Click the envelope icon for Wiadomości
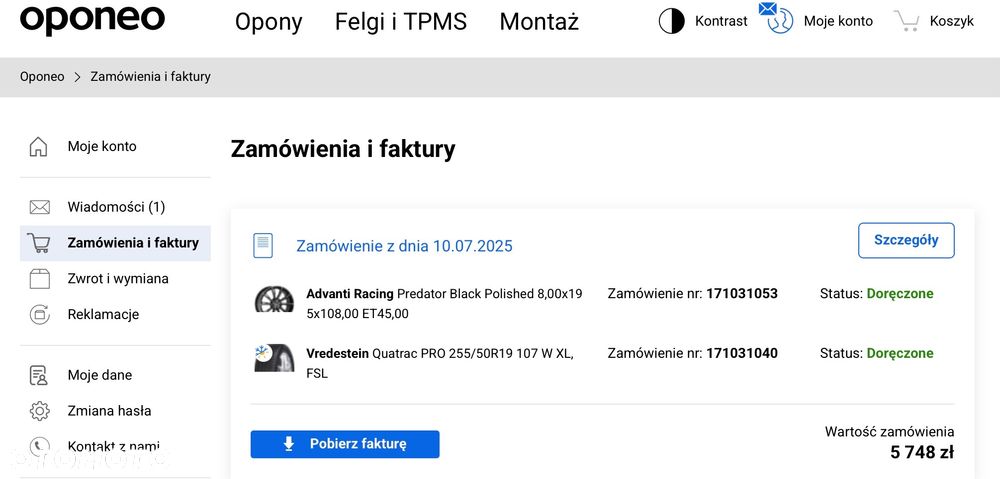The image size is (1000, 479). 39,207
